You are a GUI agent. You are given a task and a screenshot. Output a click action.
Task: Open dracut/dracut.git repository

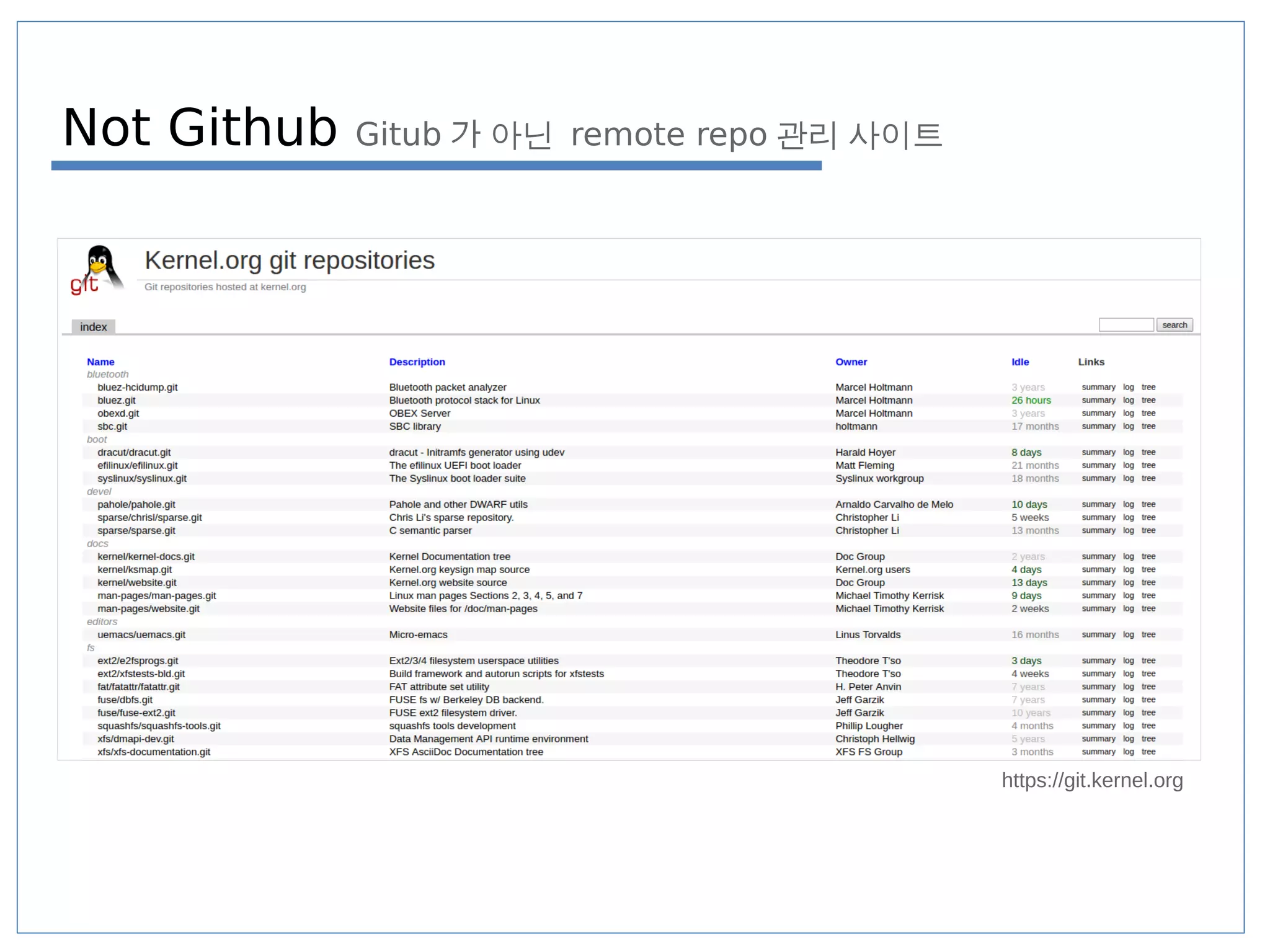point(134,453)
